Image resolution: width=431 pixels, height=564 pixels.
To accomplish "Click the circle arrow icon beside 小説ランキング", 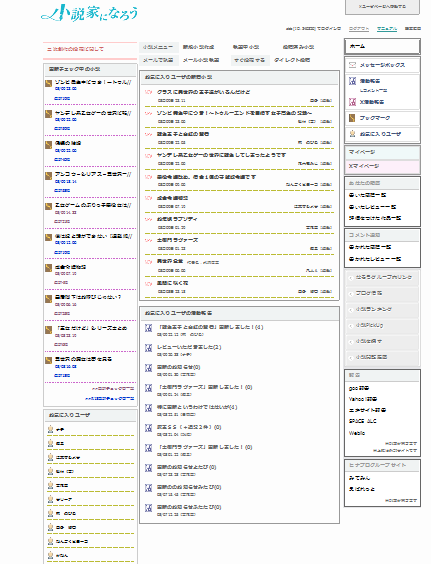I will [351, 310].
